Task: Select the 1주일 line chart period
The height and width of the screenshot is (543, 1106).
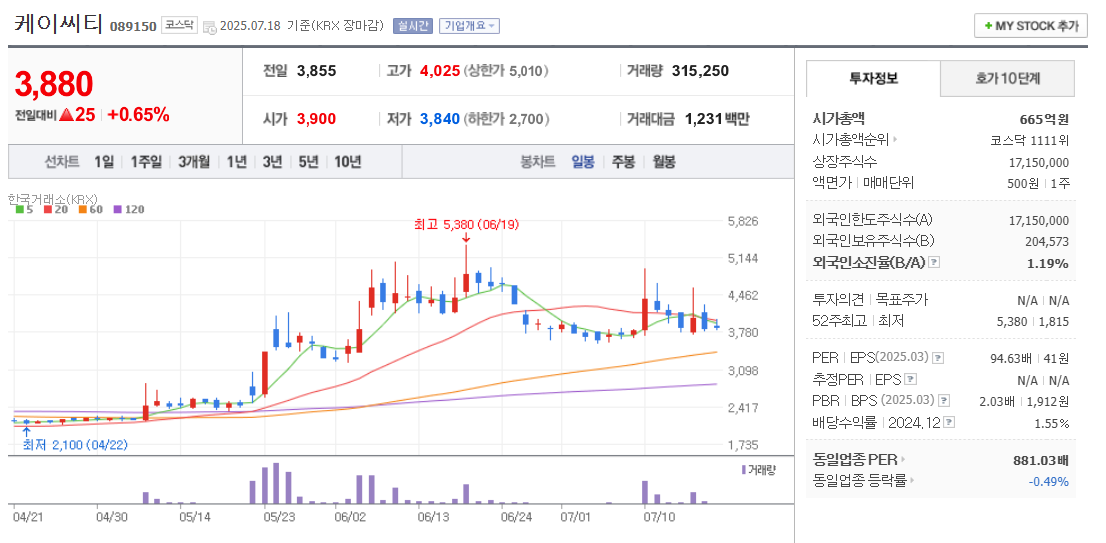Action: (146, 161)
